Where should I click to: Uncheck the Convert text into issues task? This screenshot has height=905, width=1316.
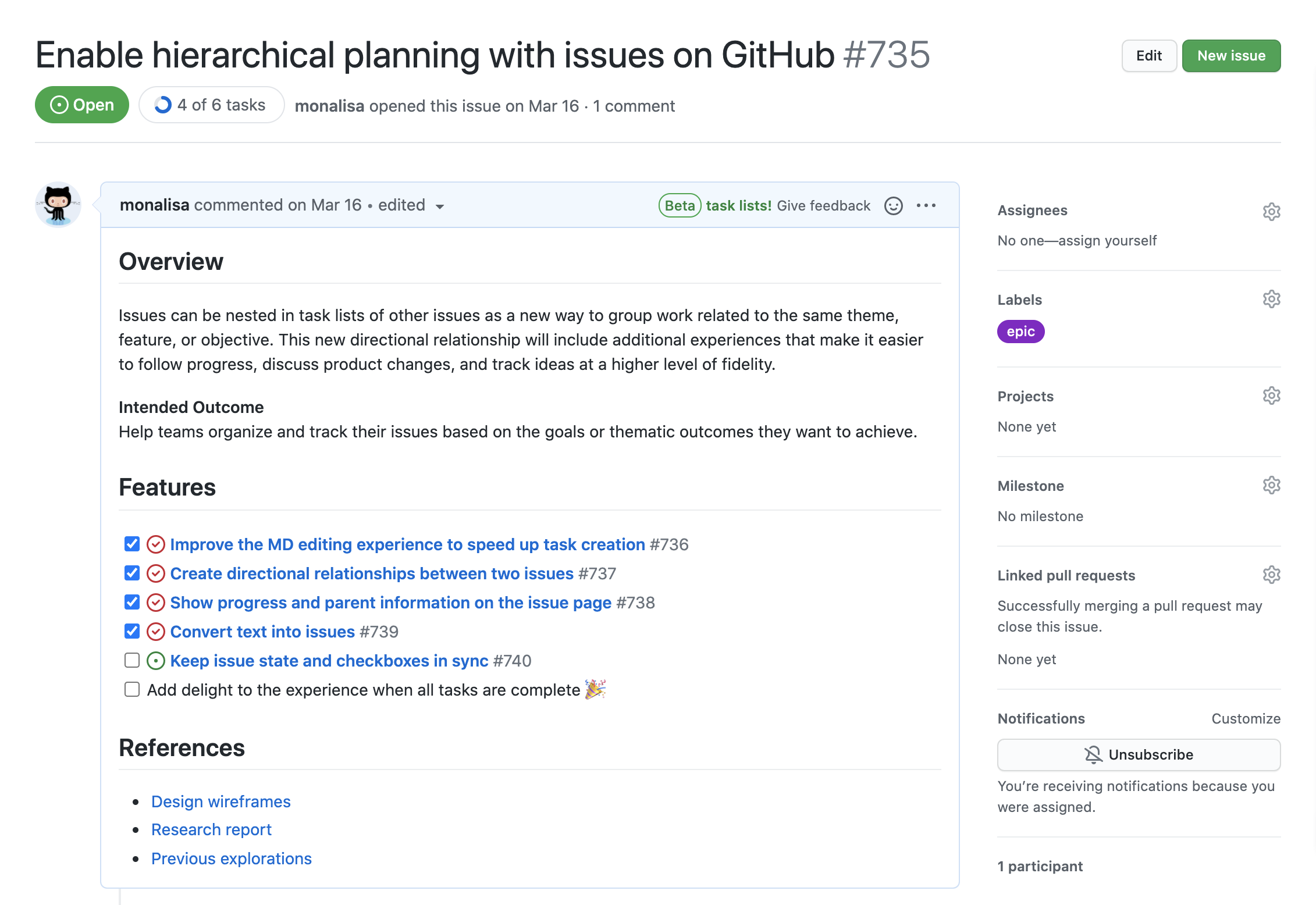coord(132,632)
